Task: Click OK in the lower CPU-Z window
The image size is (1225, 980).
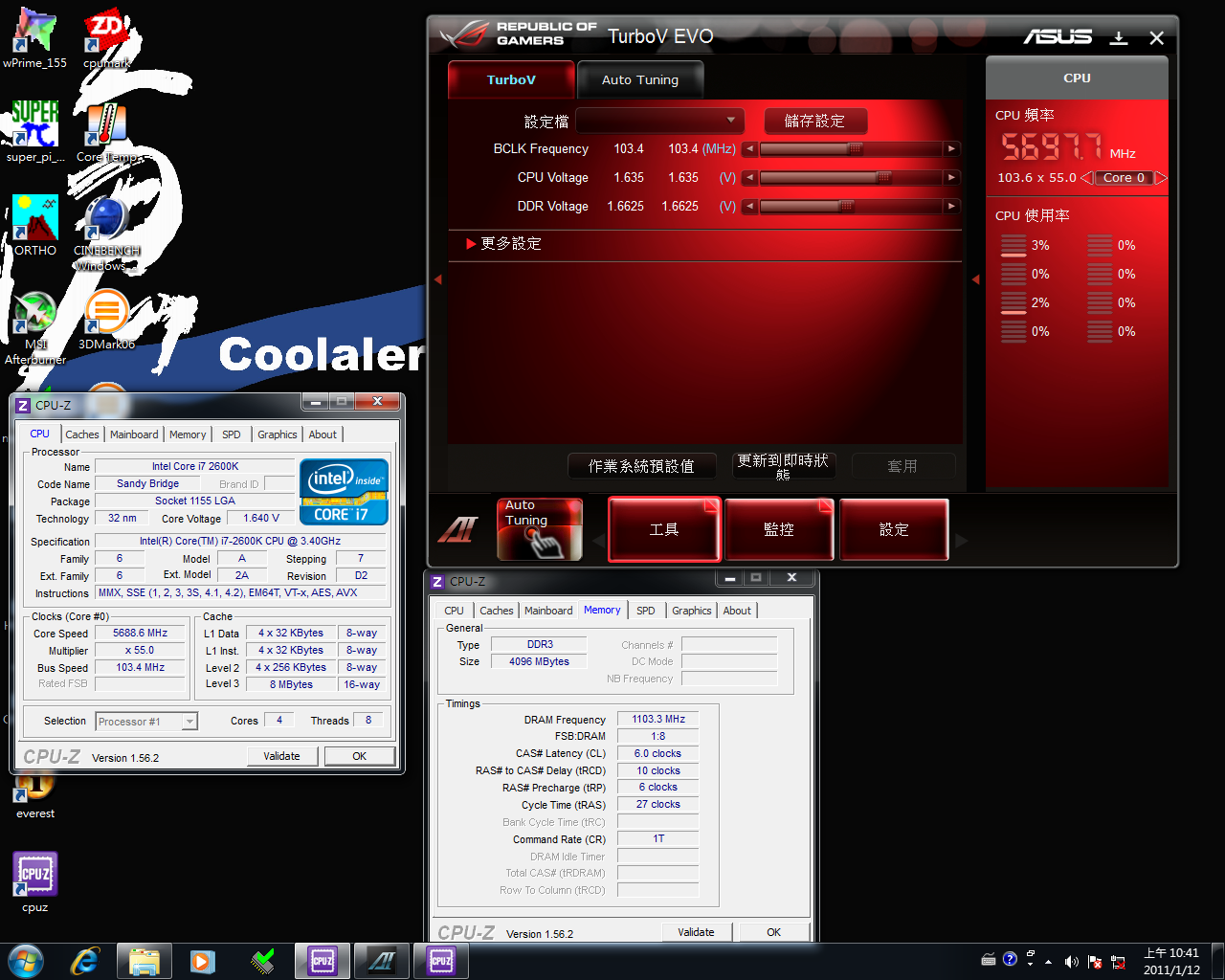Action: (774, 932)
